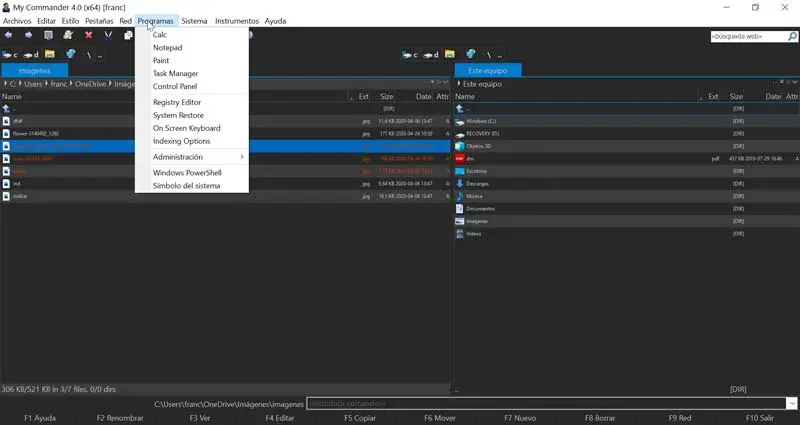Click the Objetos 3D folder icon
The height and width of the screenshot is (425, 800).
pos(460,146)
